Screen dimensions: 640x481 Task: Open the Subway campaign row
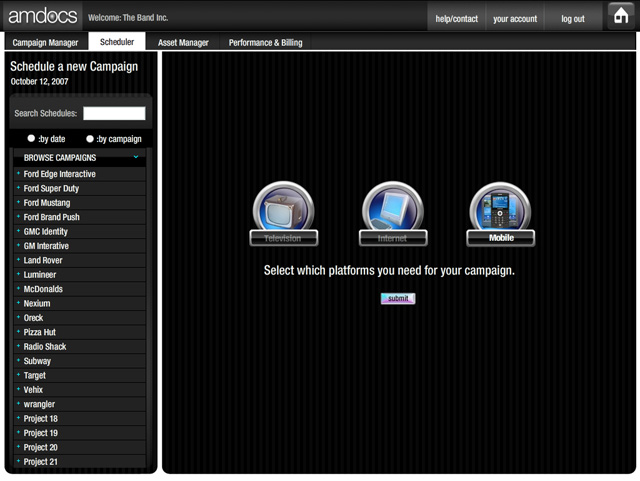tap(80, 361)
